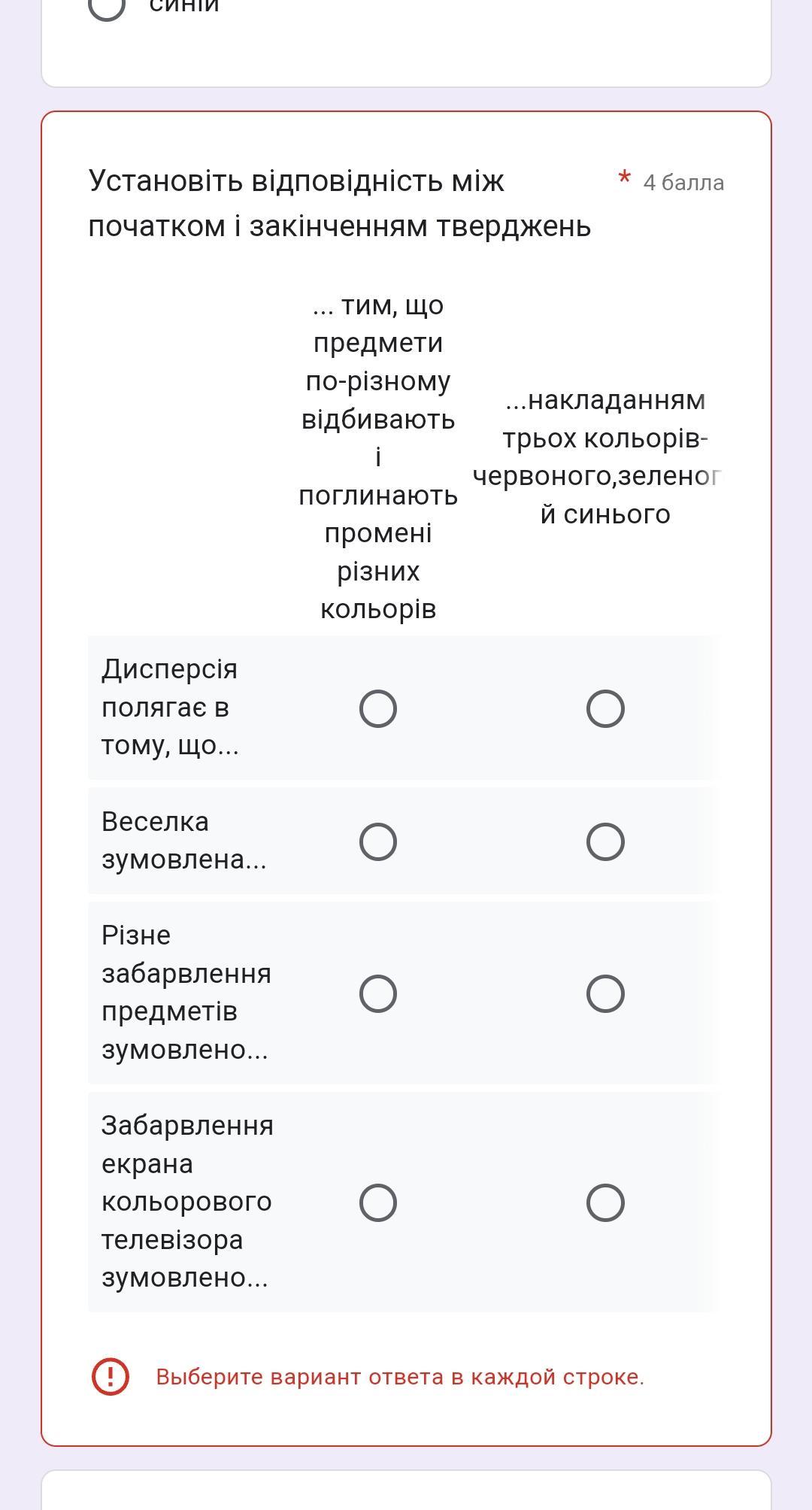812x1510 pixels.
Task: Pick second column for Забарвлення екрана телевізора
Action: pos(605,1202)
